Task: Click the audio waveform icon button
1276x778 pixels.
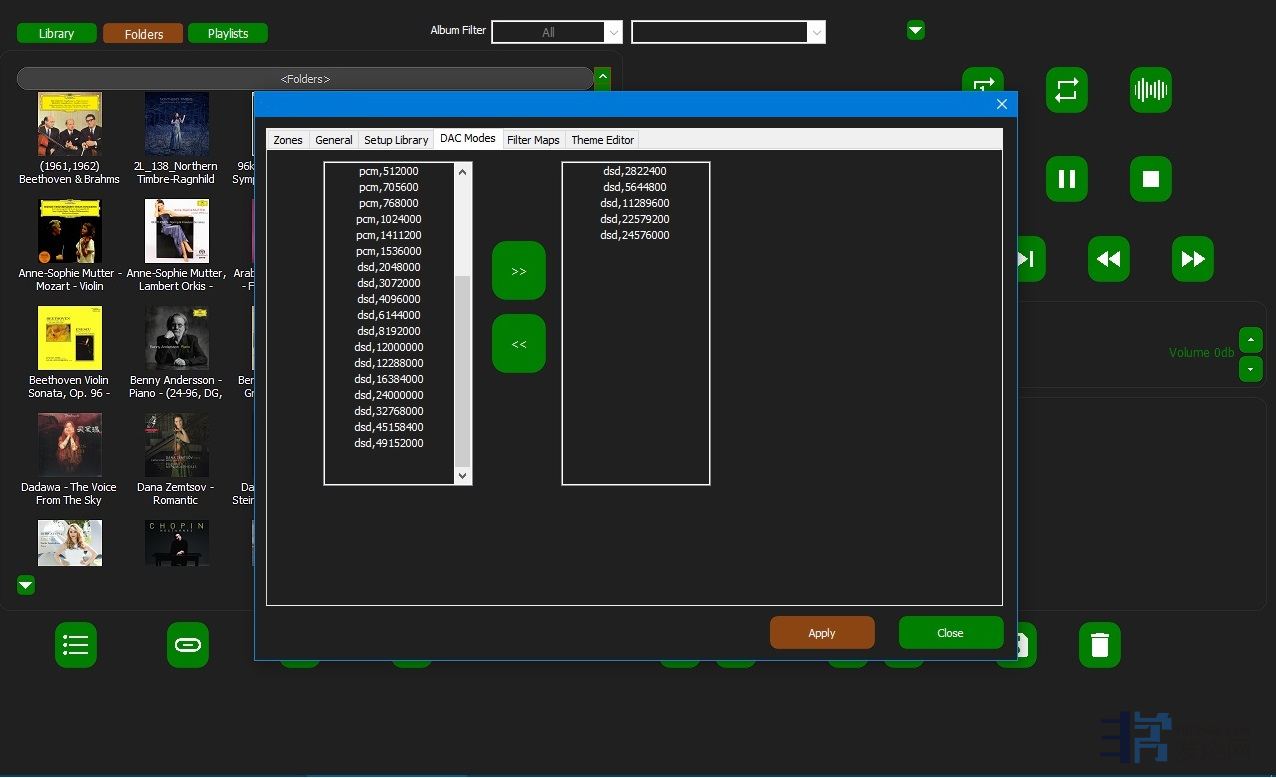Action: click(x=1150, y=90)
